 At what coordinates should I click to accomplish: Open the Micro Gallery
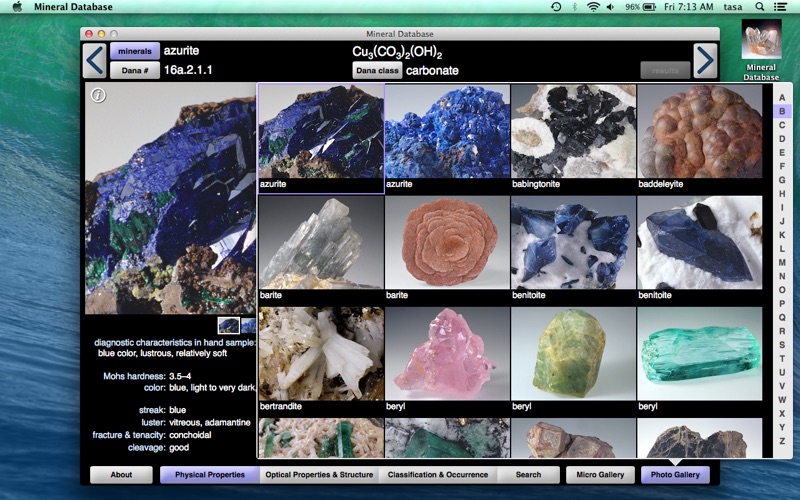click(x=600, y=475)
